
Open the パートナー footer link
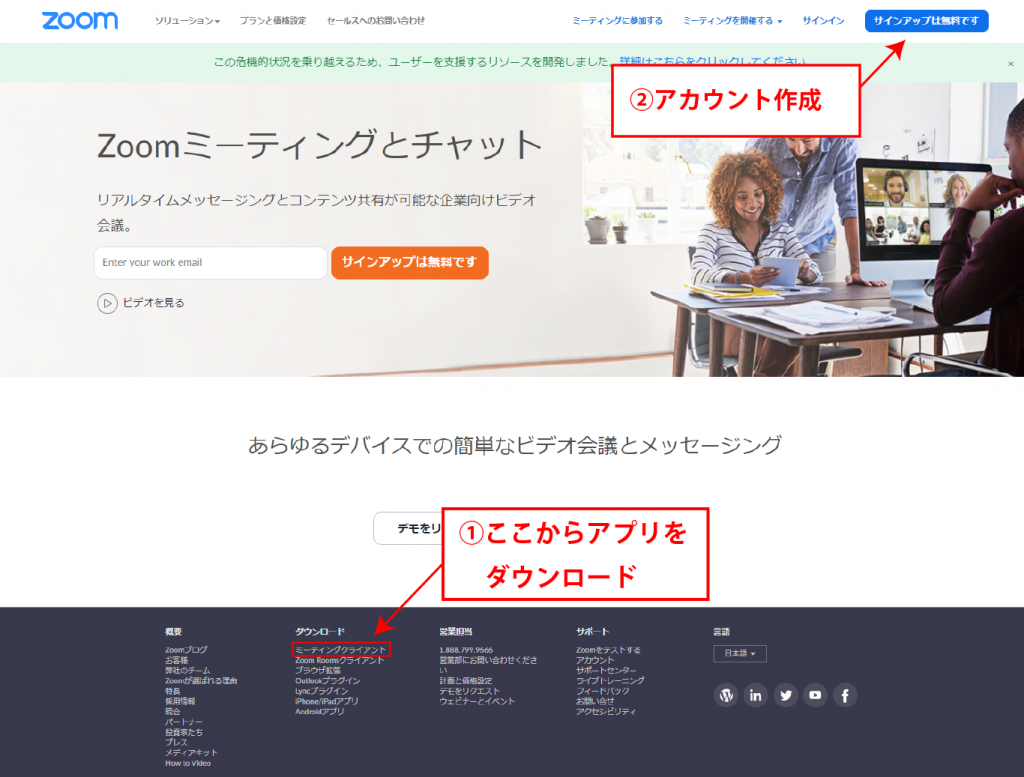[184, 722]
